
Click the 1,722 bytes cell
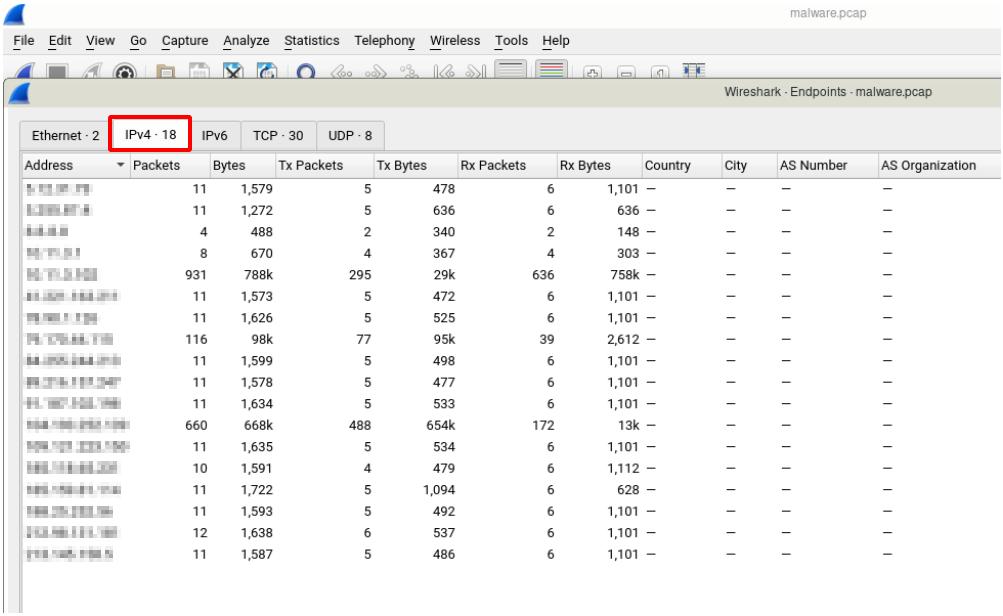point(257,489)
